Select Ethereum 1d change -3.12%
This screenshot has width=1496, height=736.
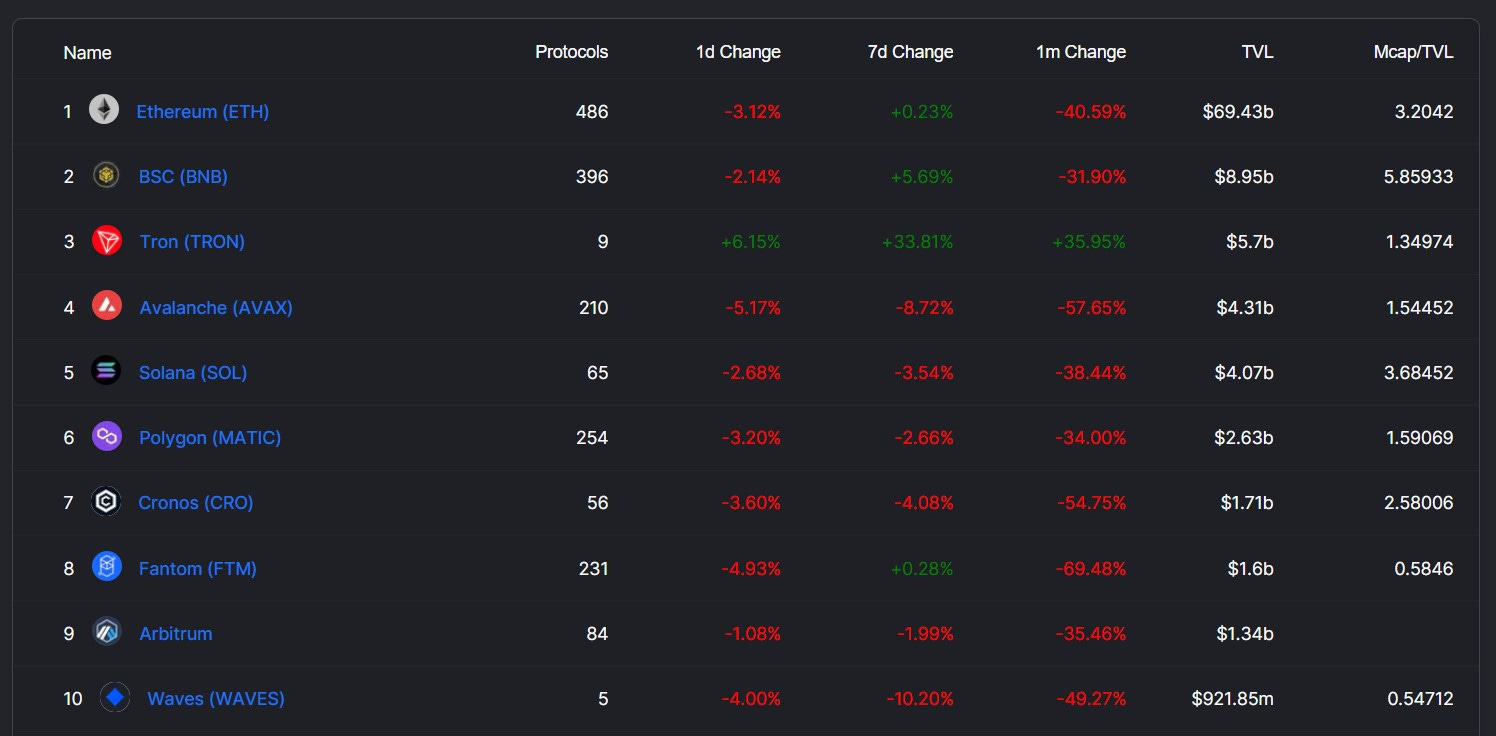tap(753, 111)
